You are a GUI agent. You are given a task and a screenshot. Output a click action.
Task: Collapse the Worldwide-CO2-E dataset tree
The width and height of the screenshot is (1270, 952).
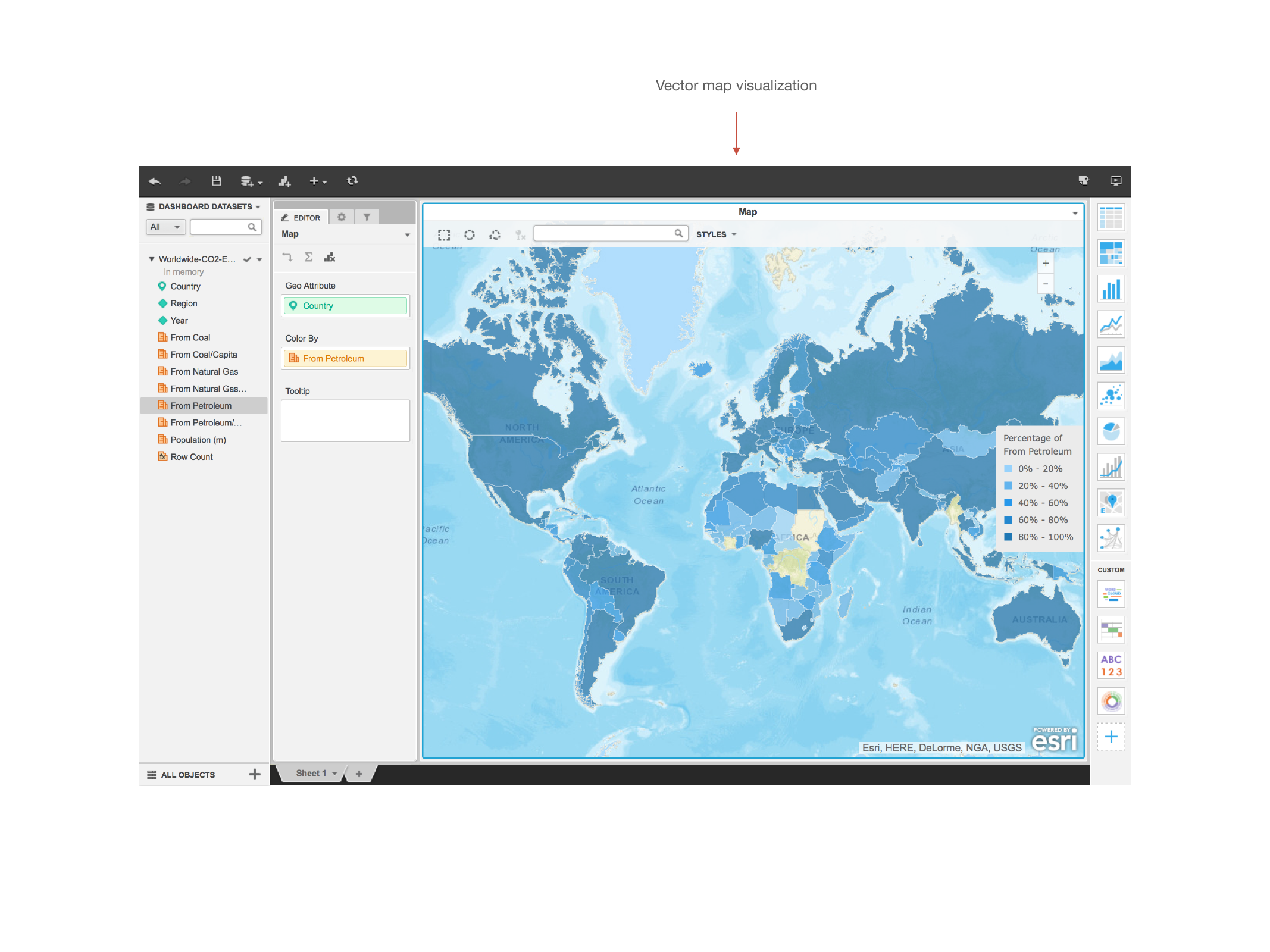(152, 259)
